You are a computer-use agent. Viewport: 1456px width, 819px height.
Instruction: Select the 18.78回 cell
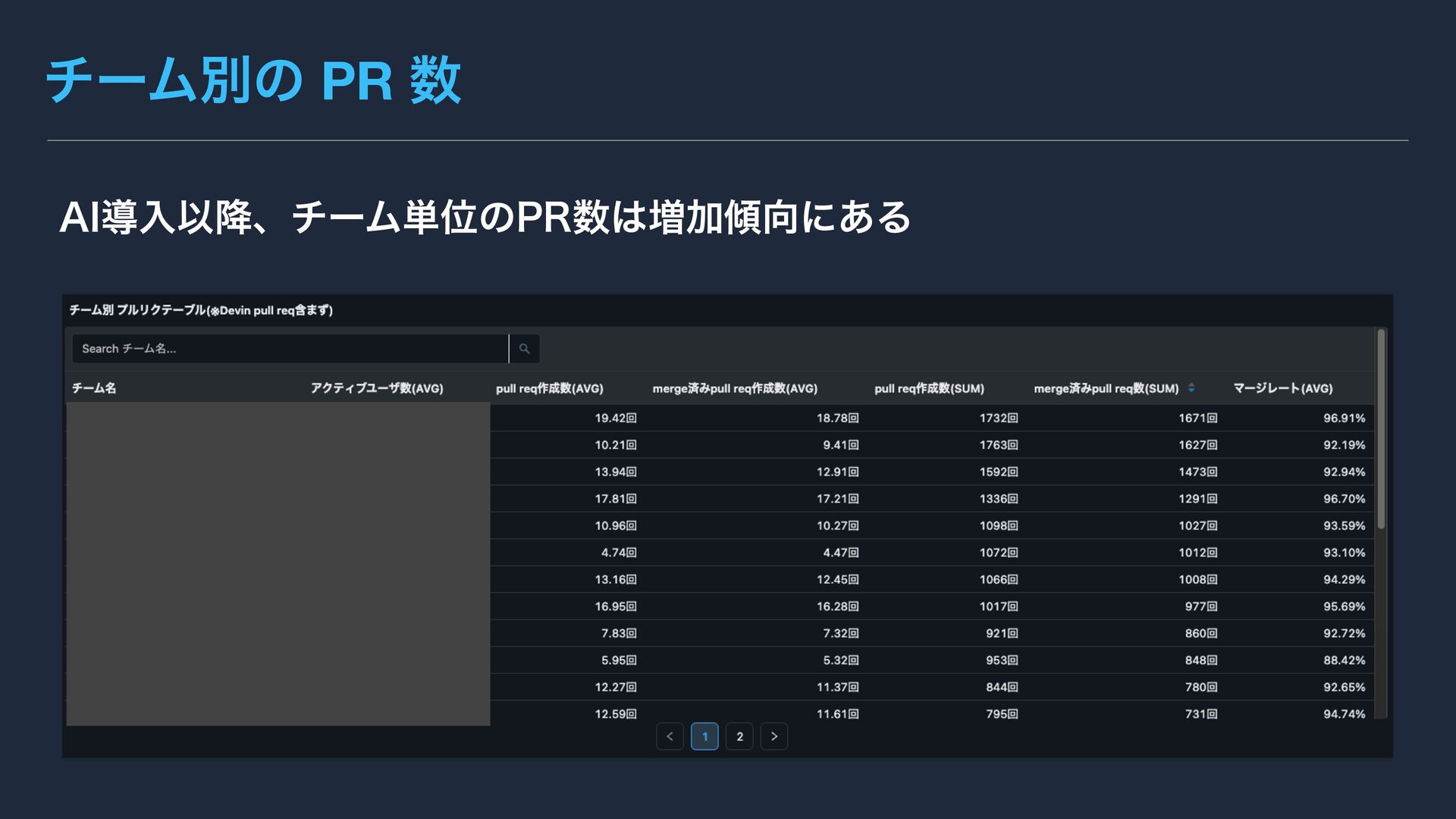[838, 418]
